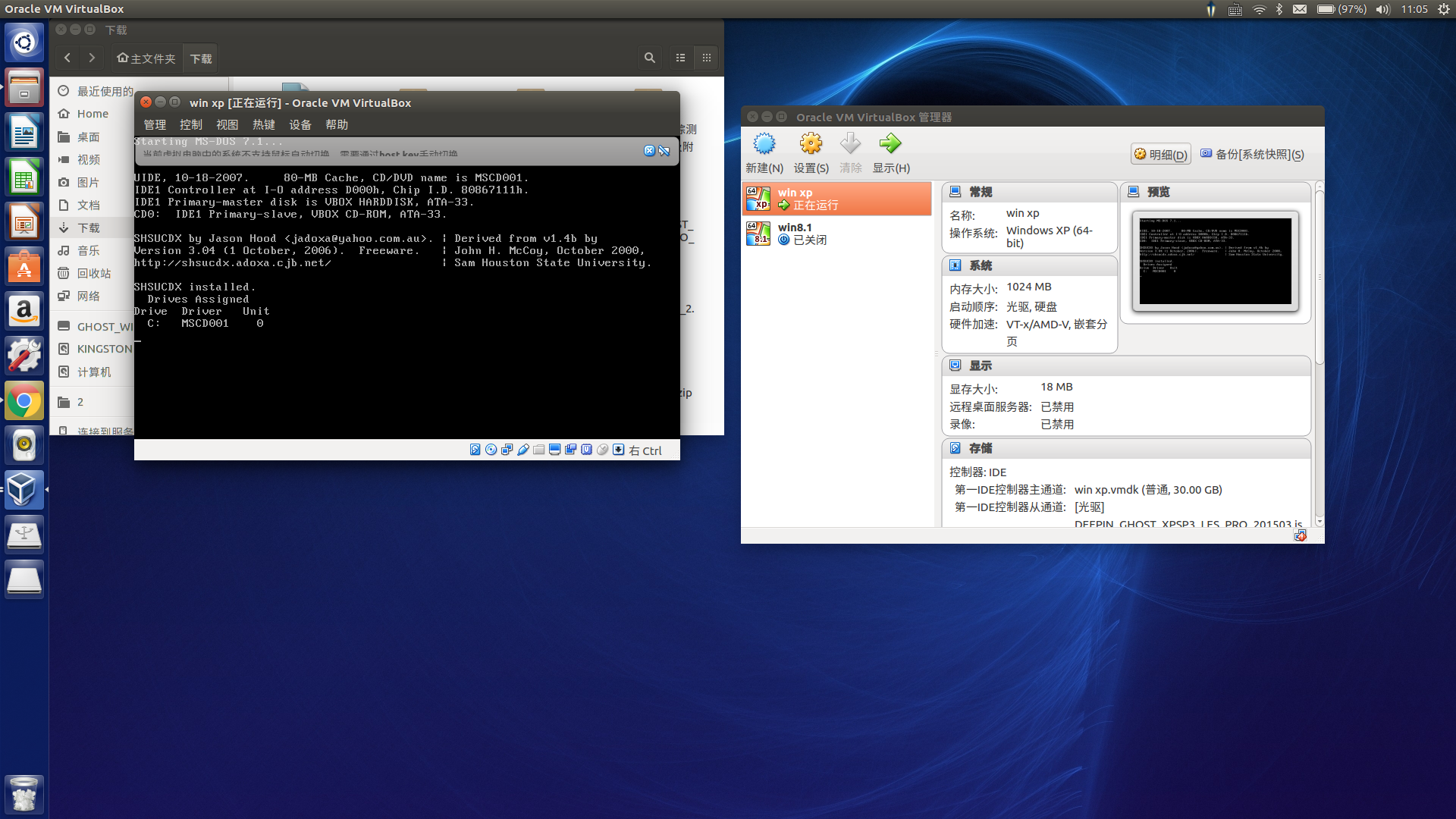Click the keyboard capture arrow status icon

click(x=618, y=450)
